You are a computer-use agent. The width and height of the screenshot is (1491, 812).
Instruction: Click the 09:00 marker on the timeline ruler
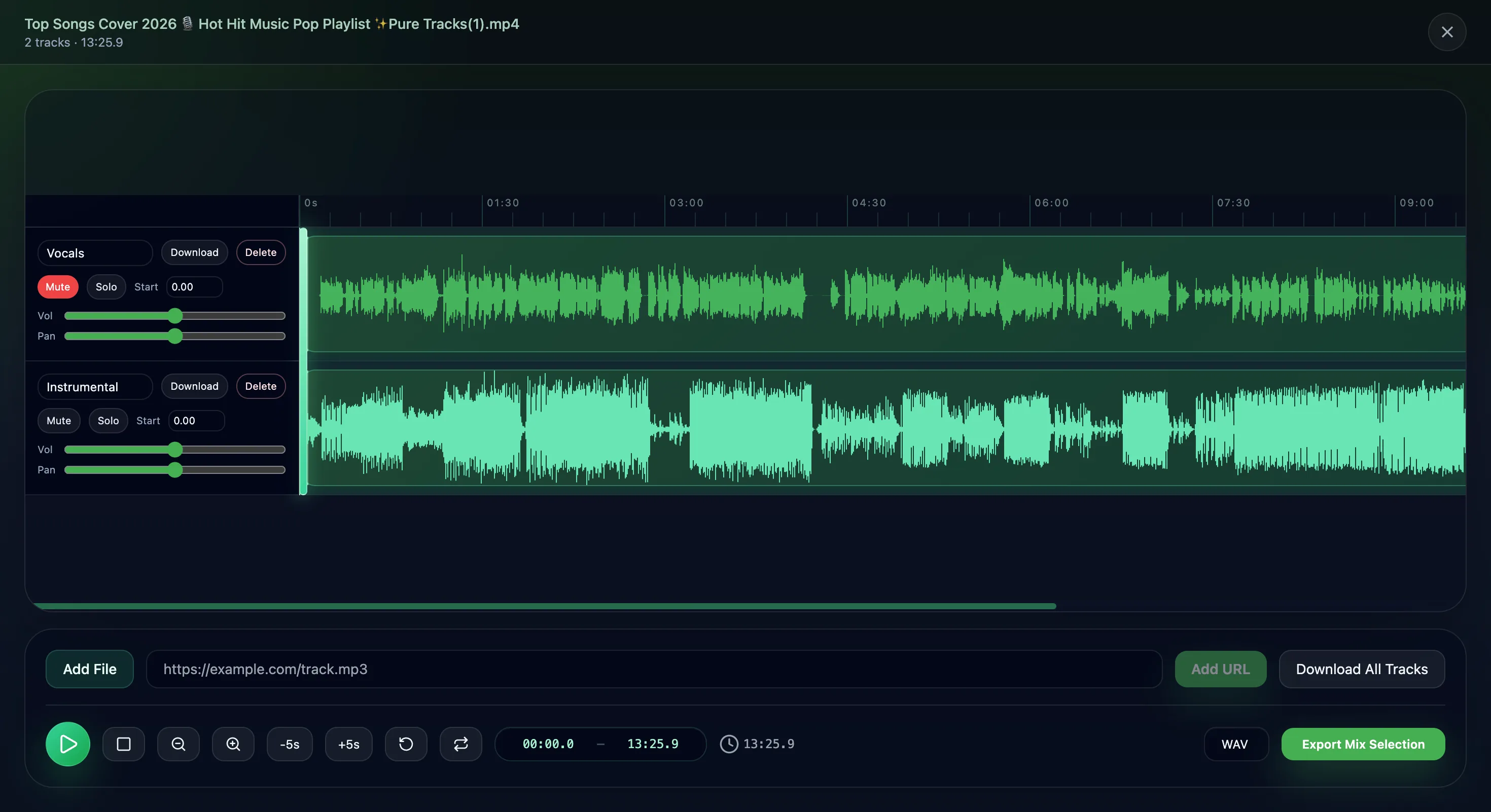click(1417, 203)
